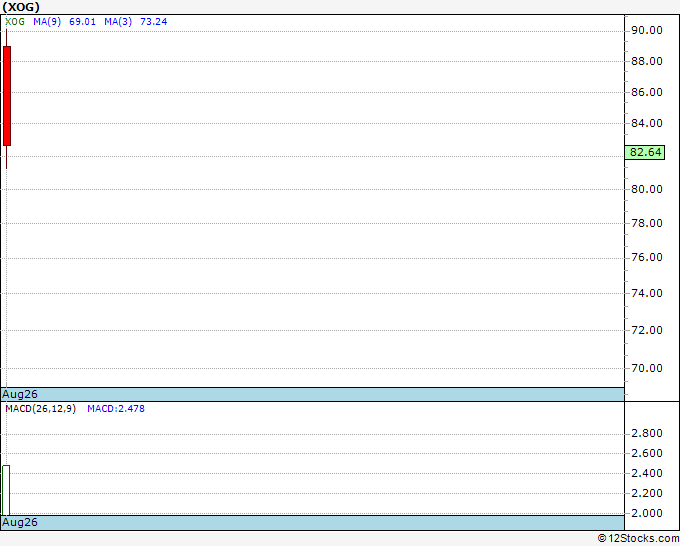
Task: Click the MACD(26,12,9) indicator label
Action: pyautogui.click(x=40, y=409)
